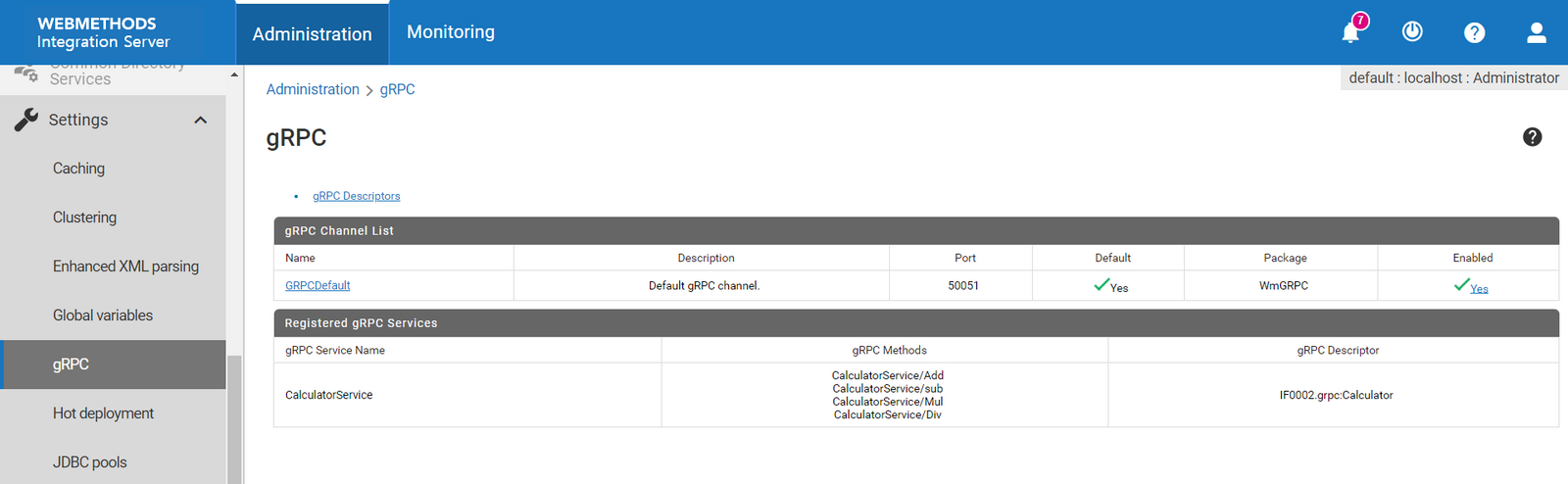Click the Settings wrench icon

[x=26, y=120]
